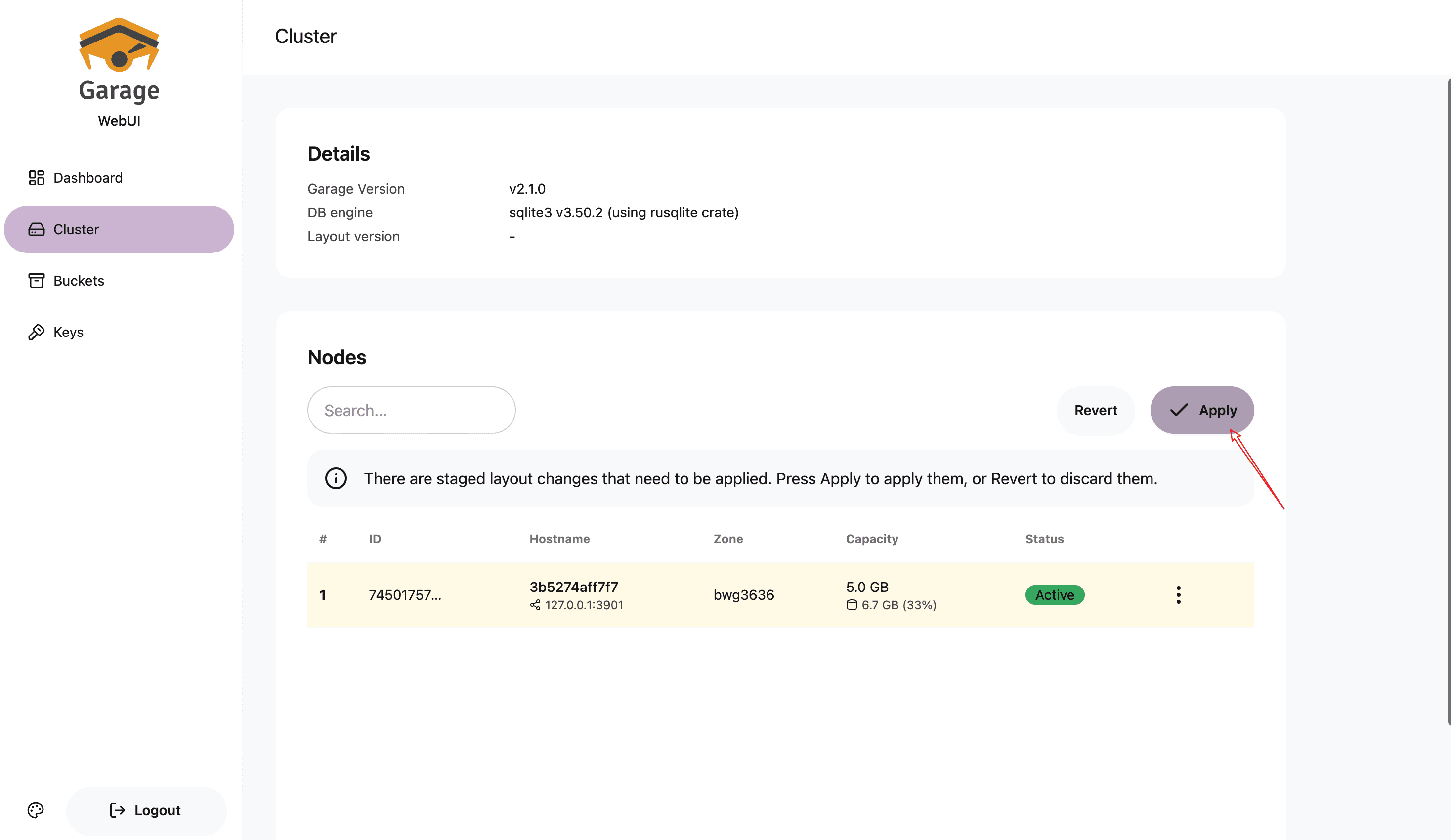
Task: Open the Dashboard page
Action: point(87,178)
